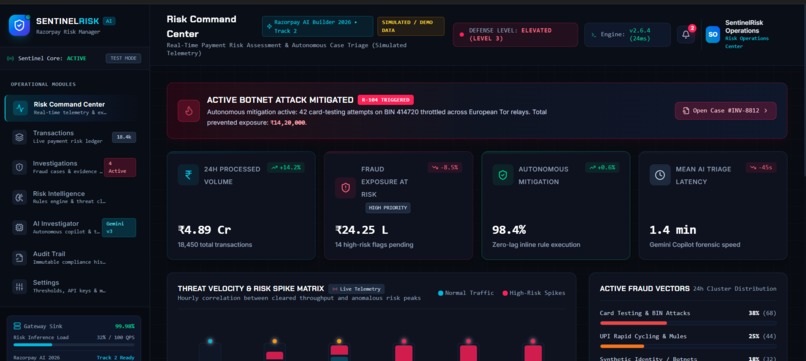Viewport: 806px width, 361px height.
Task: Open SentinelRisk Operations profile
Action: (740, 34)
